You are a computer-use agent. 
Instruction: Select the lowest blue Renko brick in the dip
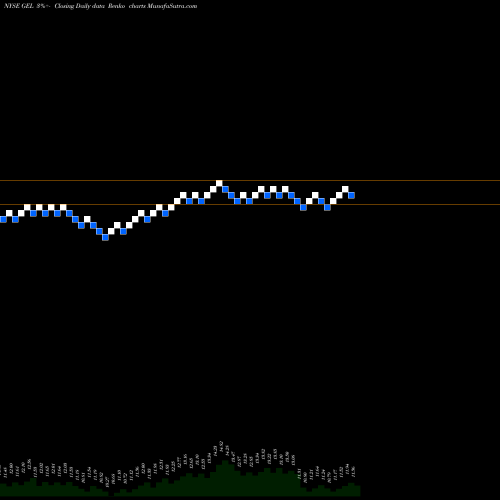pyautogui.click(x=105, y=237)
